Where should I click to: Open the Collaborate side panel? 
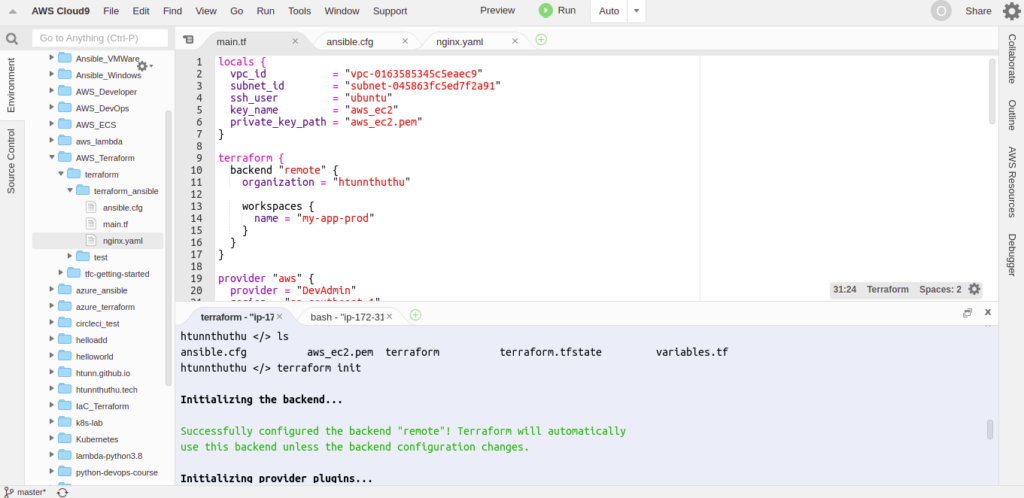coord(1012,59)
